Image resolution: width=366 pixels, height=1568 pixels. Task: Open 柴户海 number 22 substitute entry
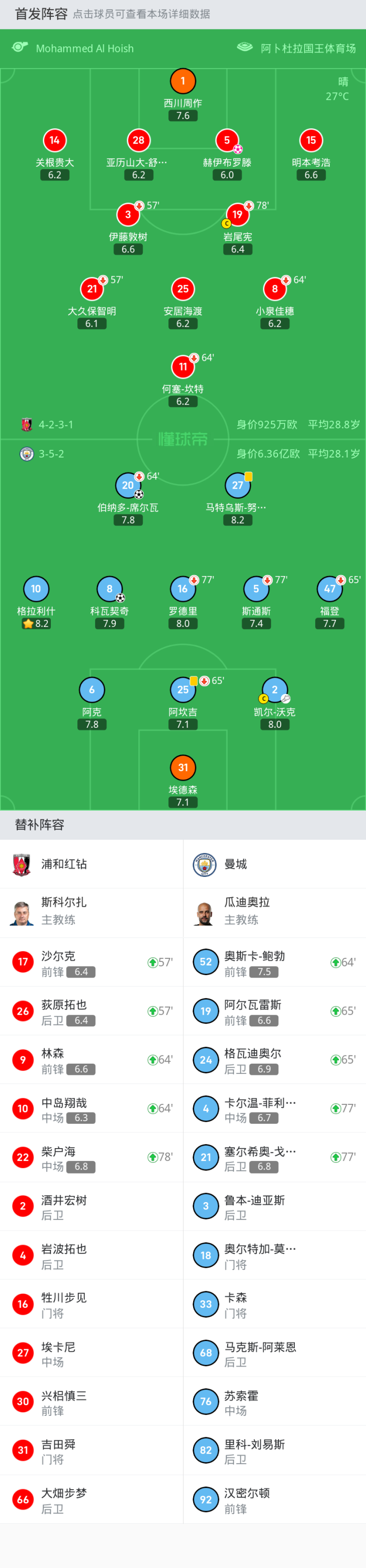click(91, 1157)
